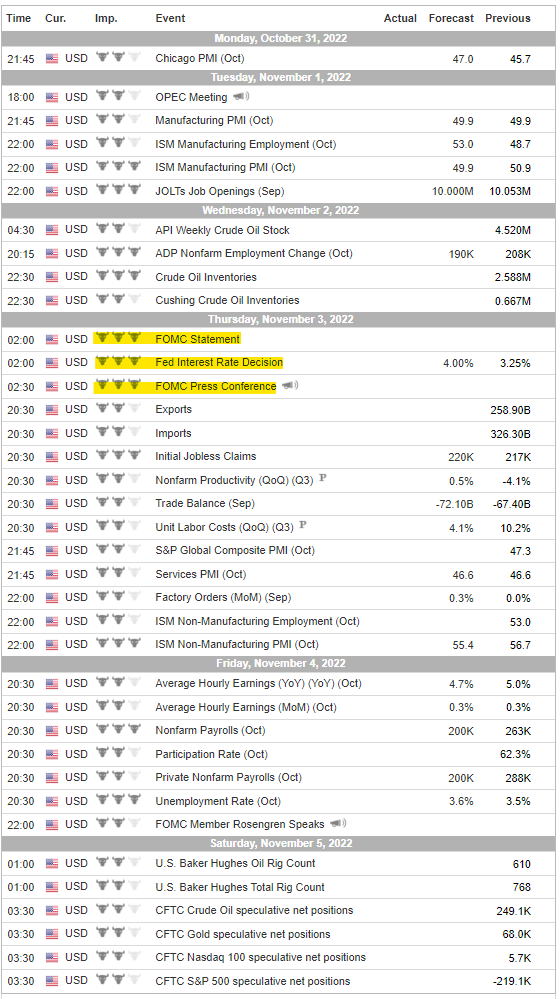Click bull importance icons in Nonfarm Payrolls row

118,729
